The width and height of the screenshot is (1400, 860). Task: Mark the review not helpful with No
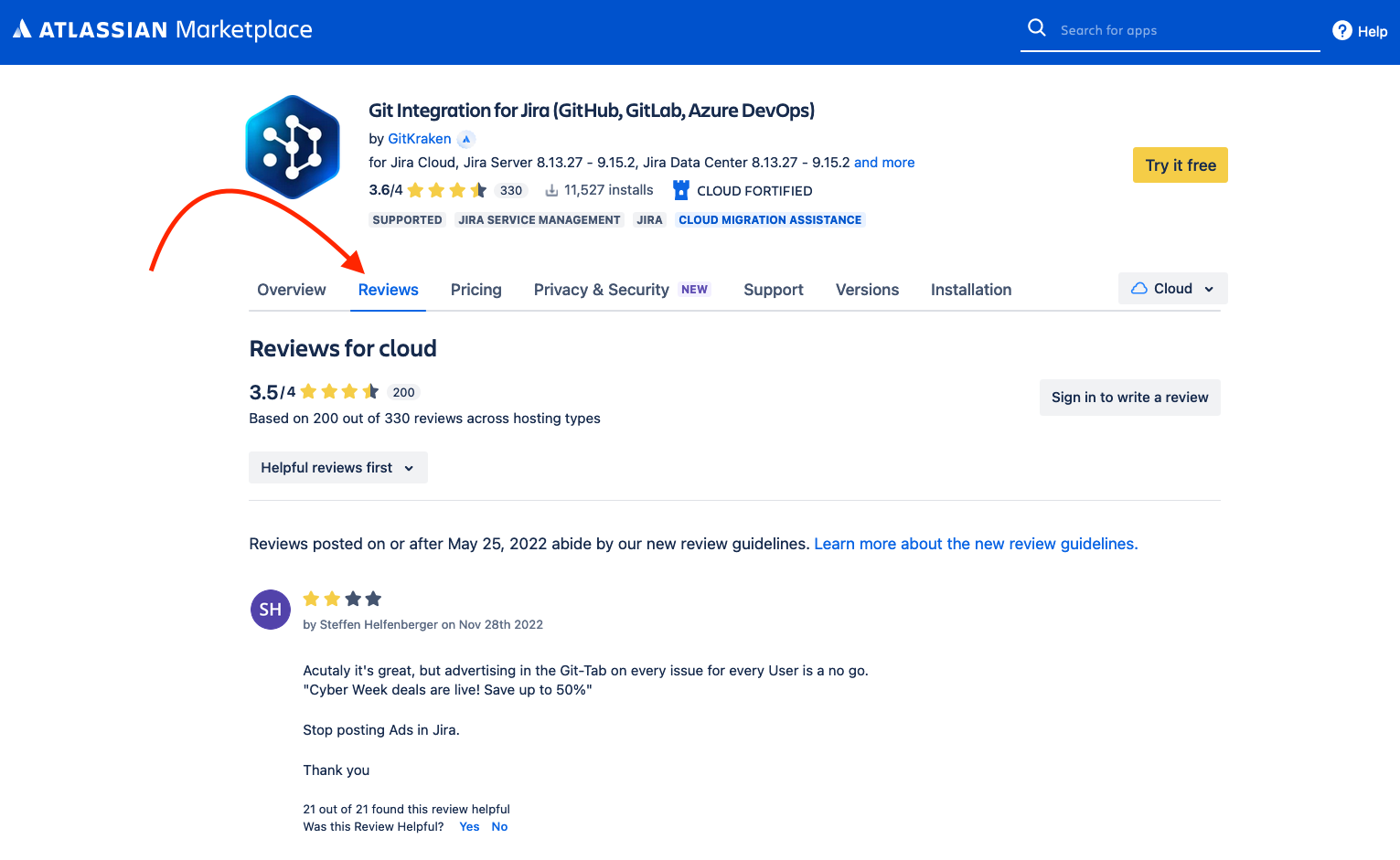pos(499,826)
